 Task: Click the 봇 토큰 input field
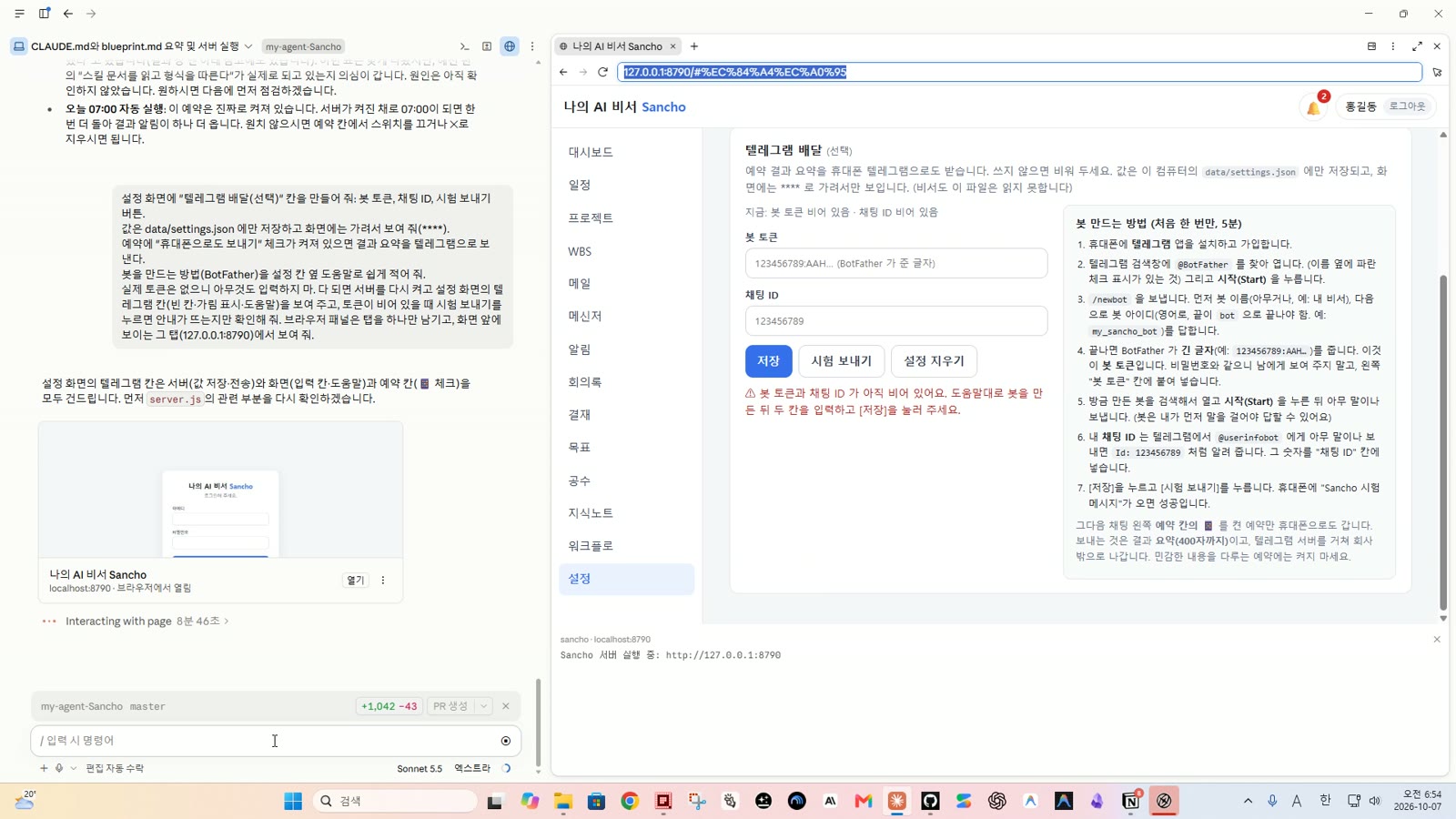(896, 263)
